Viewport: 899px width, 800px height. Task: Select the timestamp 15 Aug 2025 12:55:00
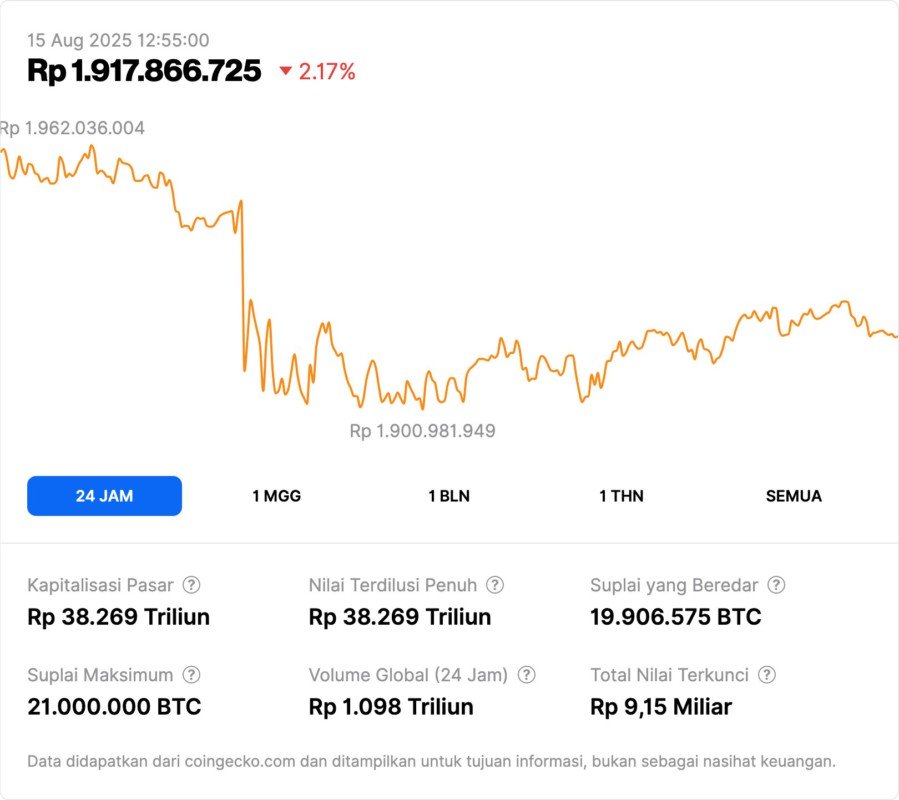(x=117, y=40)
